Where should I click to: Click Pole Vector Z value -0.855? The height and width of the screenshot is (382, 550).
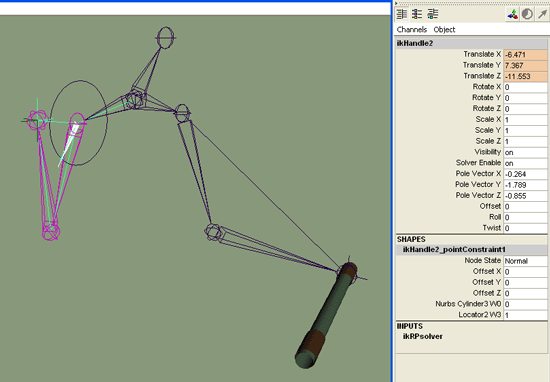coord(525,196)
